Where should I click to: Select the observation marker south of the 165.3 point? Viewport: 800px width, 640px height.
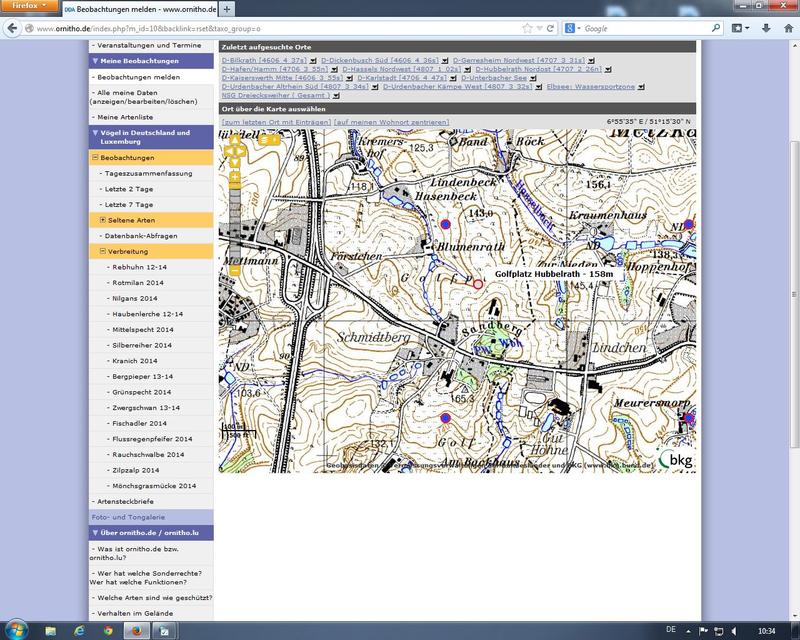pyautogui.click(x=445, y=418)
